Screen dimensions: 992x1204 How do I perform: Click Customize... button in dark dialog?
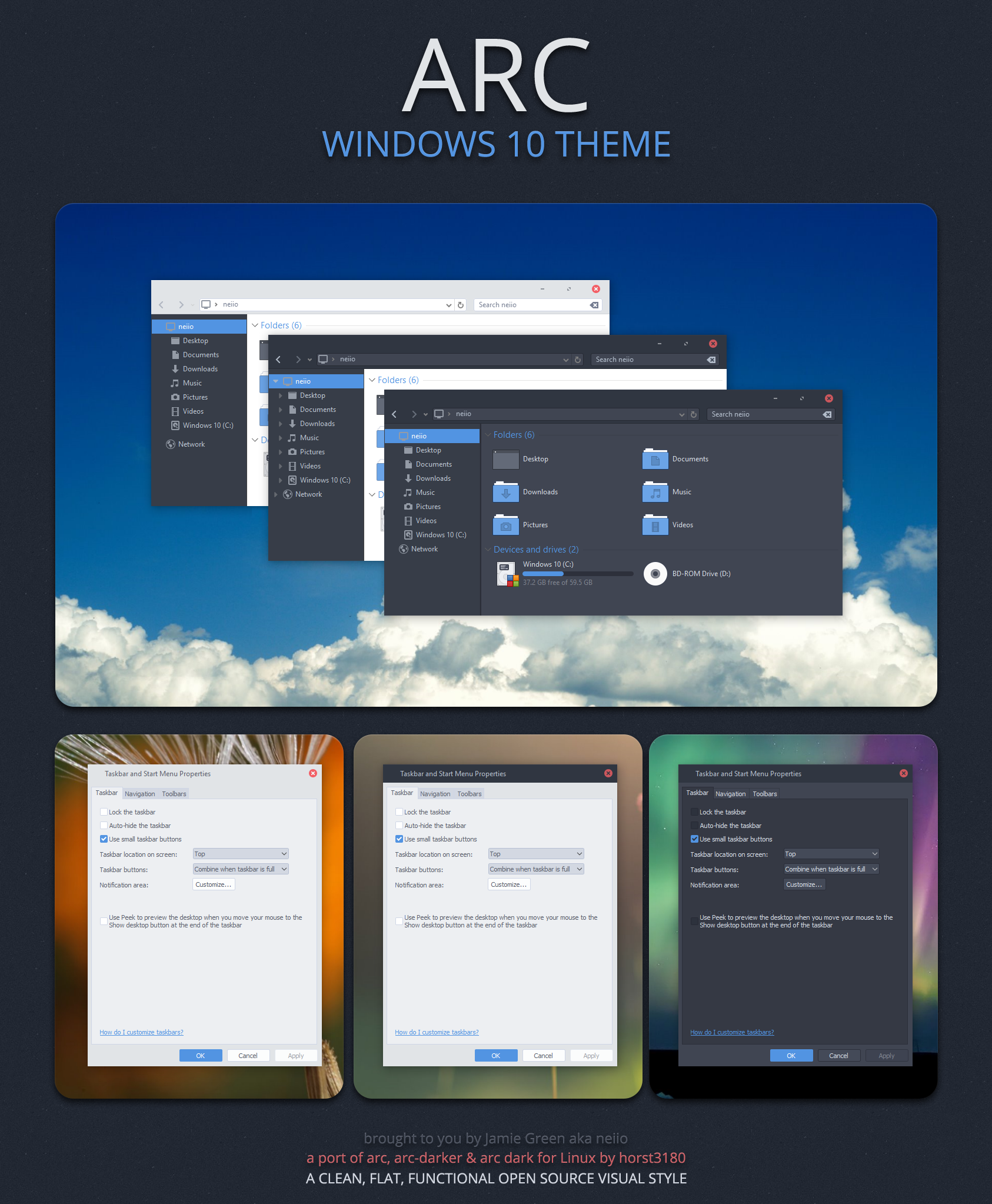[x=804, y=884]
